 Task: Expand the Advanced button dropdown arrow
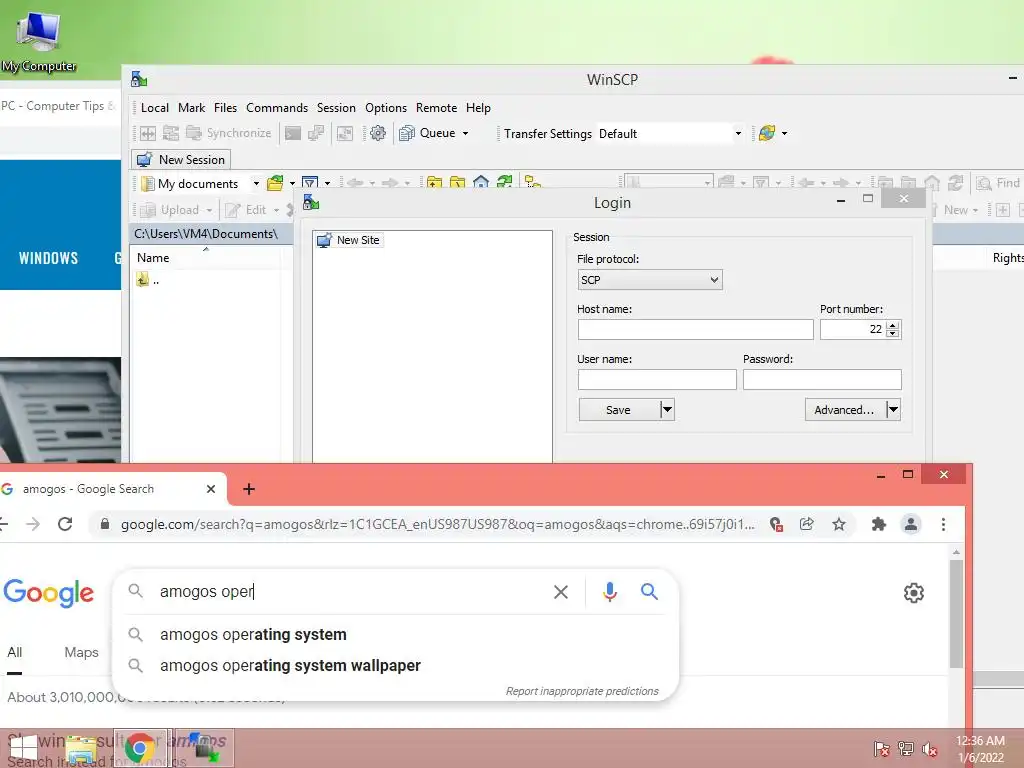(x=893, y=410)
